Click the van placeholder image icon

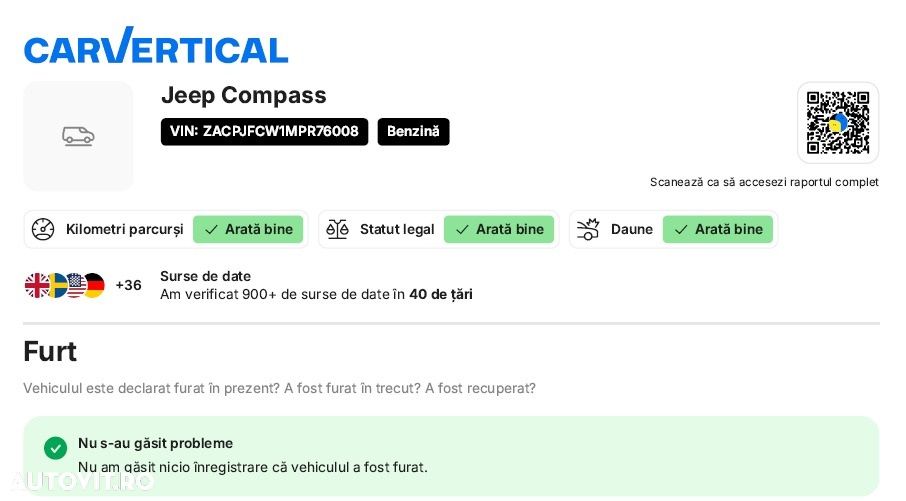[x=78, y=136]
